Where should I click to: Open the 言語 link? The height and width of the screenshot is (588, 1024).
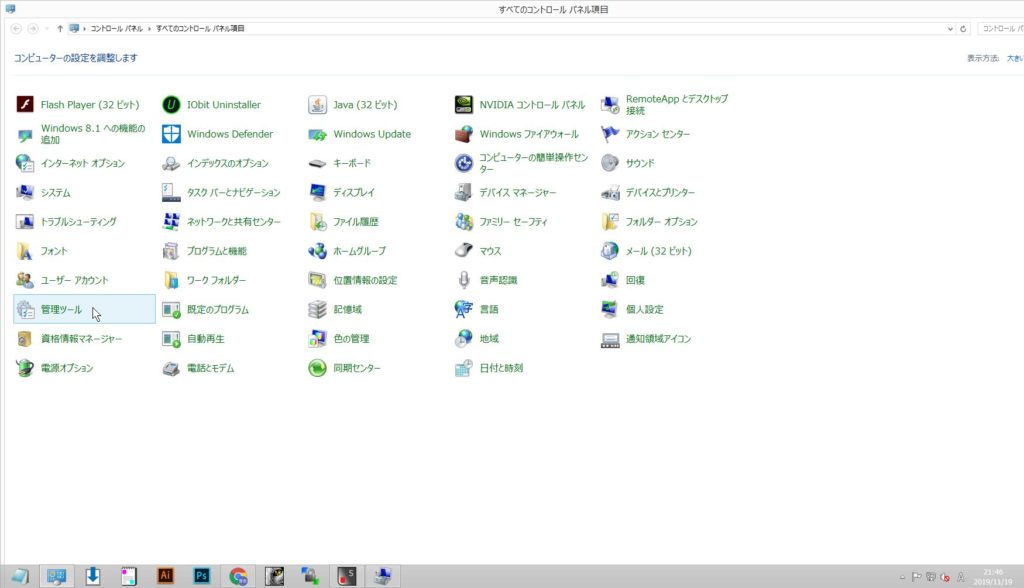pos(488,310)
